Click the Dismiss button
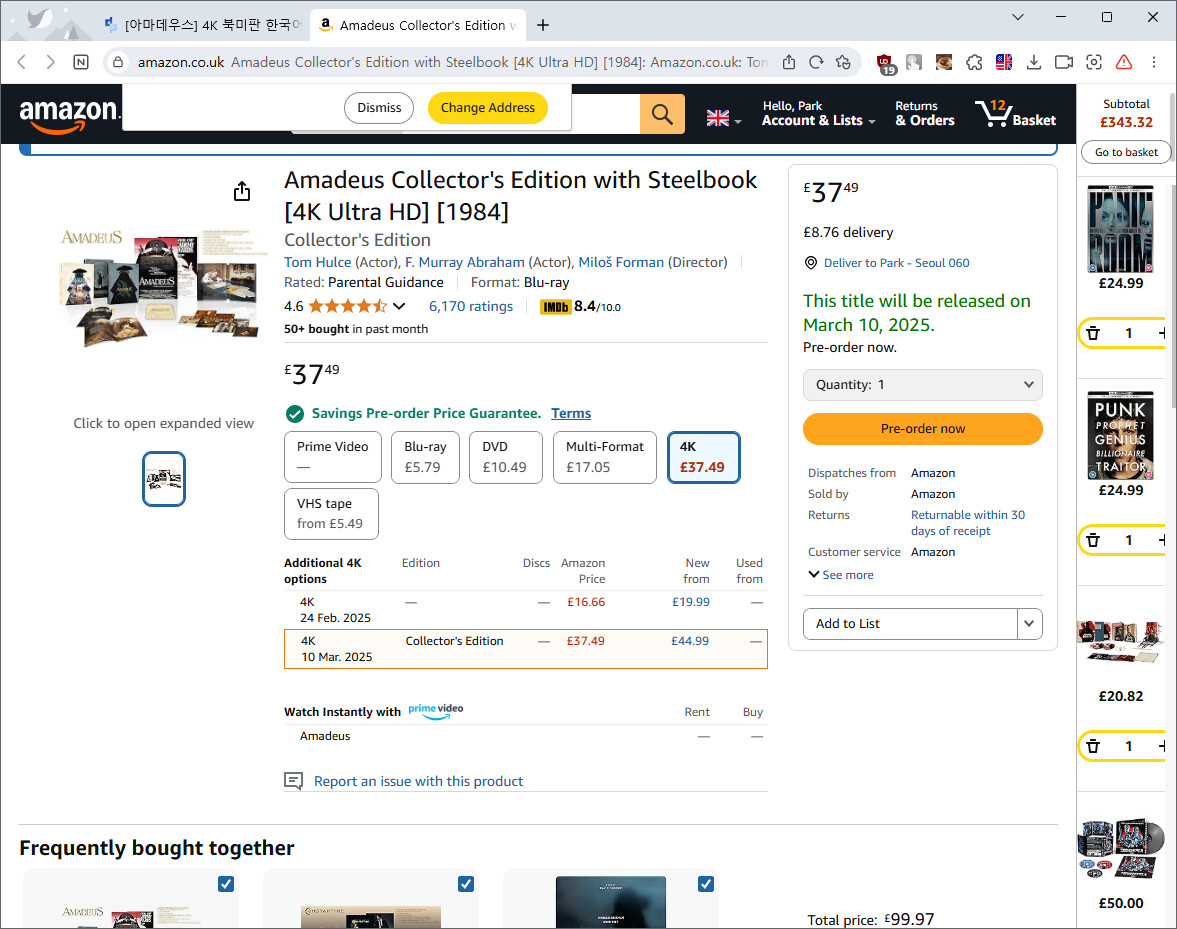This screenshot has height=929, width=1177. coord(379,108)
